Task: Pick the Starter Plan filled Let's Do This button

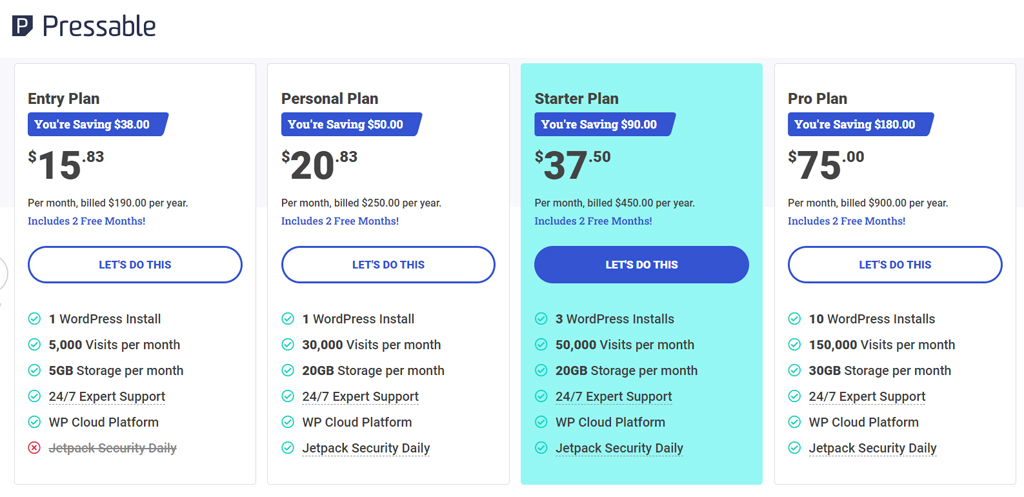Action: pos(642,265)
